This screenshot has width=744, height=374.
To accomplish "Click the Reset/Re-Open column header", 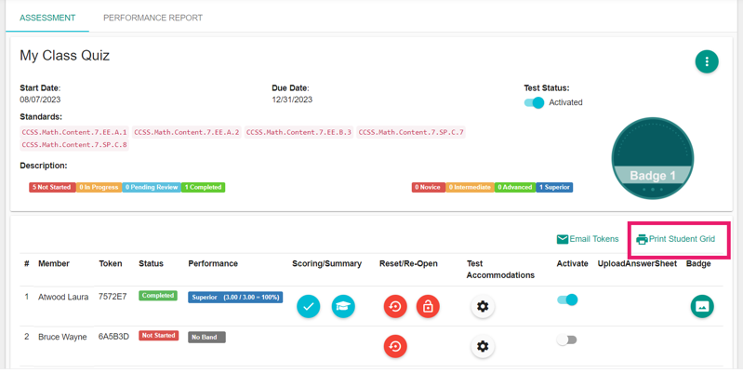I will (409, 264).
